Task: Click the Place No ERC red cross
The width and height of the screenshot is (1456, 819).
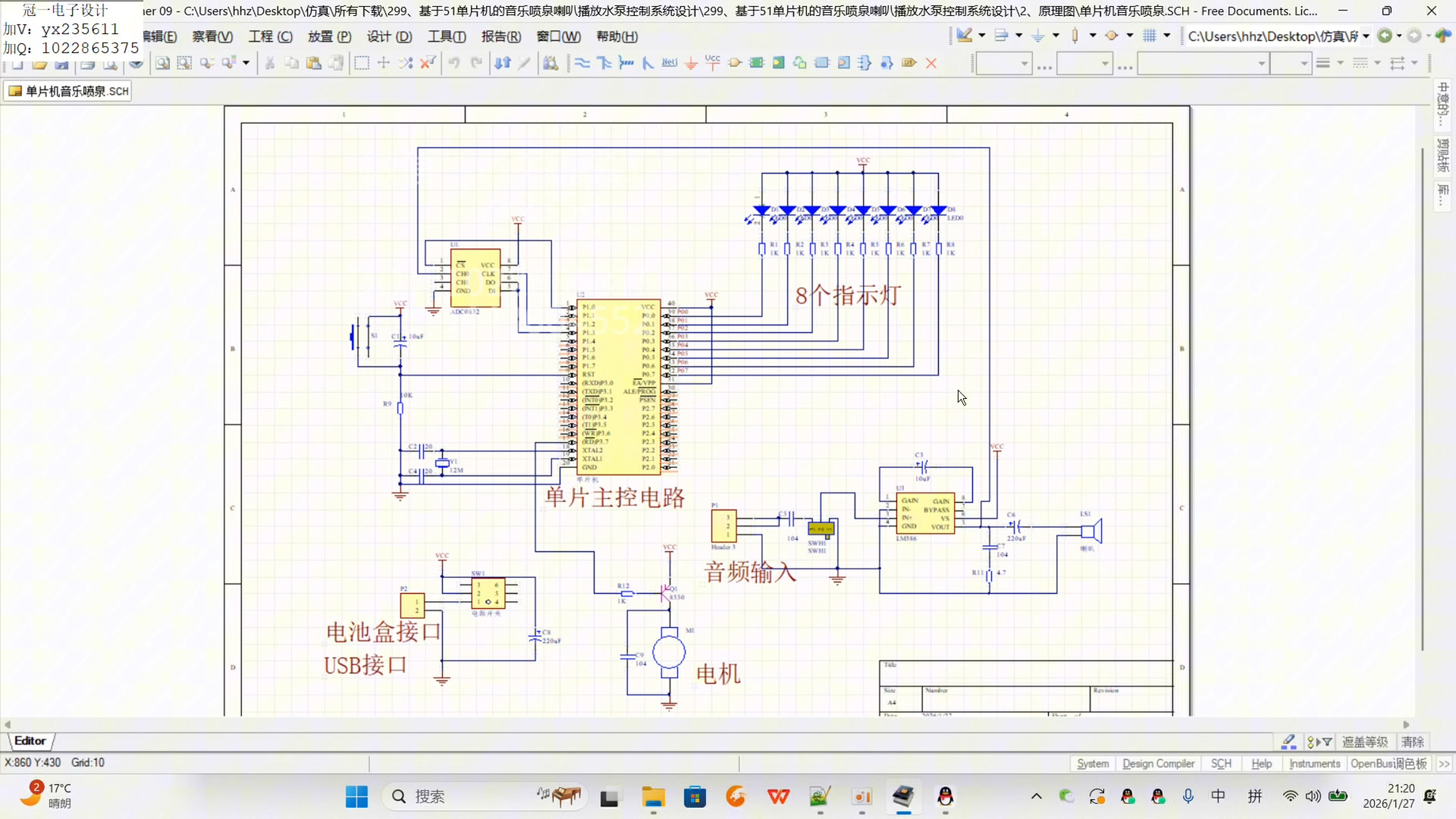Action: (931, 63)
